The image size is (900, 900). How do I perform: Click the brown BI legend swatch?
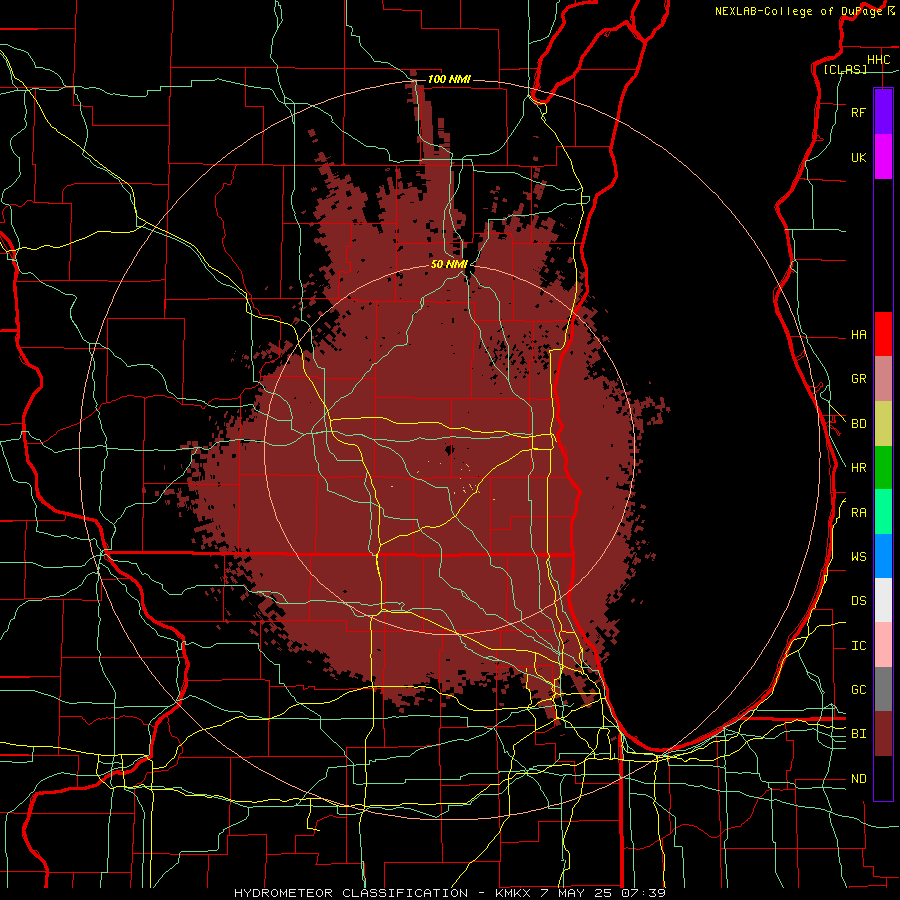pos(883,734)
